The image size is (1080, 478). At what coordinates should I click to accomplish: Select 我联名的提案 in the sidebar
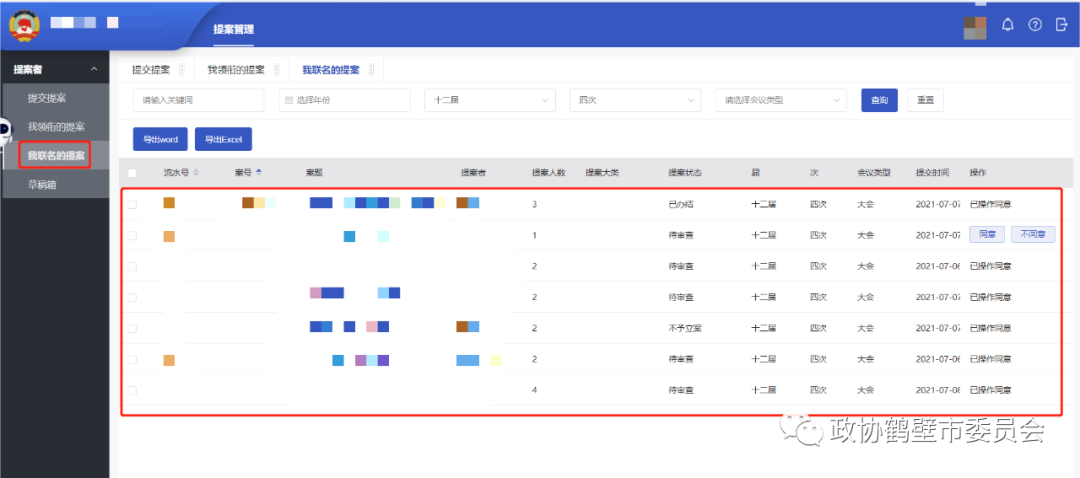click(54, 156)
